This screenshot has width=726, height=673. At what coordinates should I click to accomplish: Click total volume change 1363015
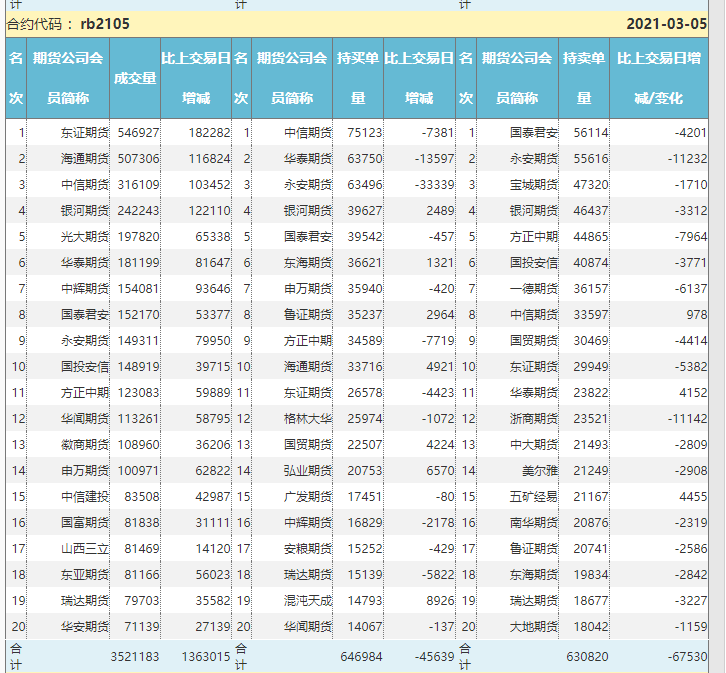tap(206, 656)
